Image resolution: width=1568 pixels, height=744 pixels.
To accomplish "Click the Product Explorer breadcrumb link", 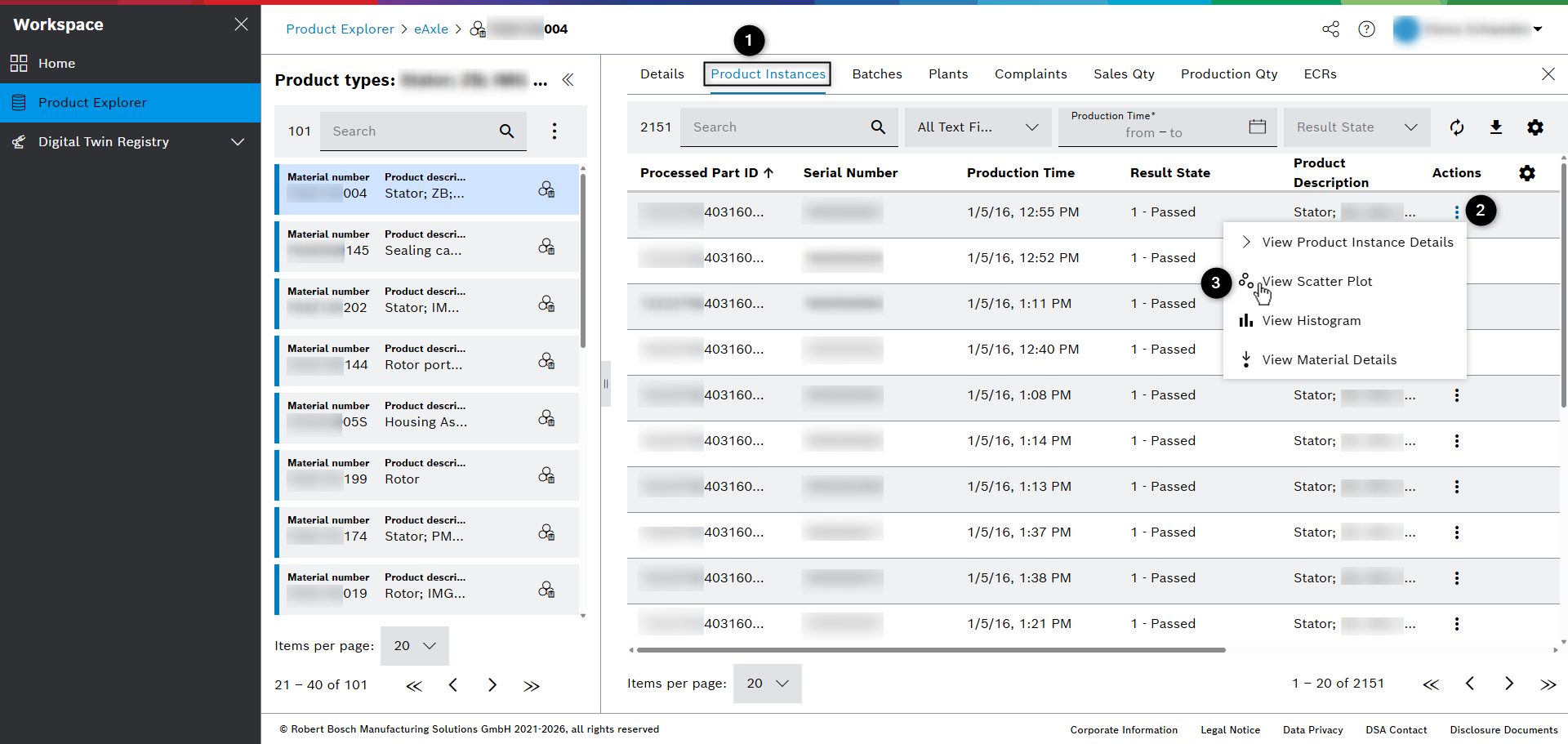I will [340, 29].
